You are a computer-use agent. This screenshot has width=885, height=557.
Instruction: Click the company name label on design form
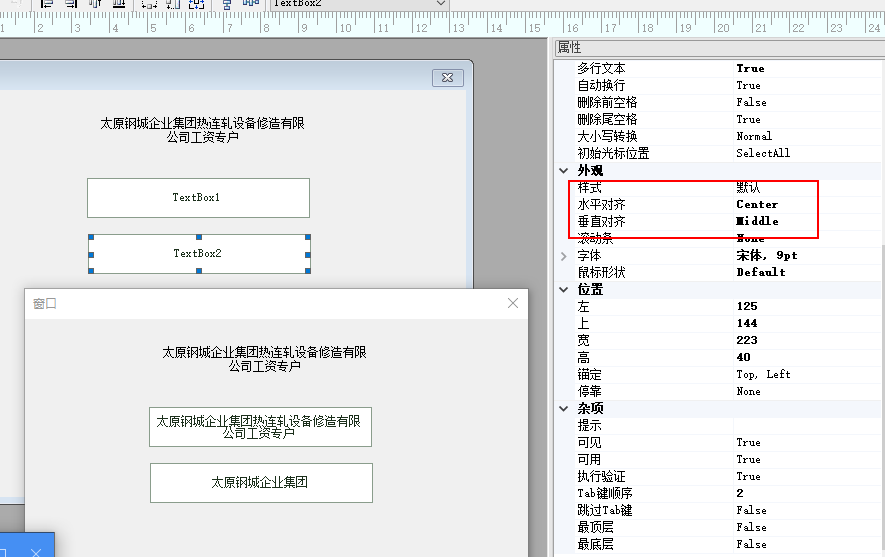point(202,130)
